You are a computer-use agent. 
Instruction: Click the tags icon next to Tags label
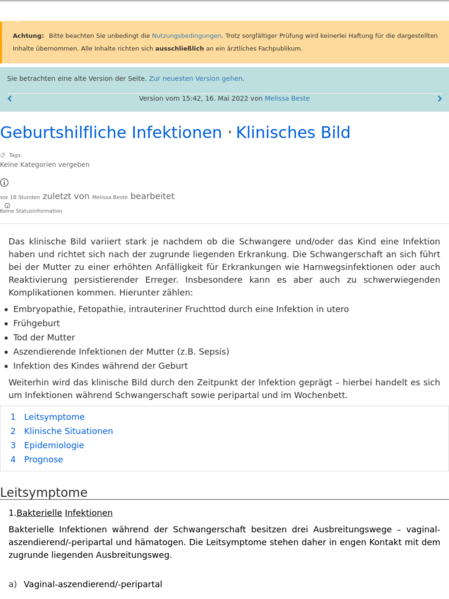click(3, 155)
